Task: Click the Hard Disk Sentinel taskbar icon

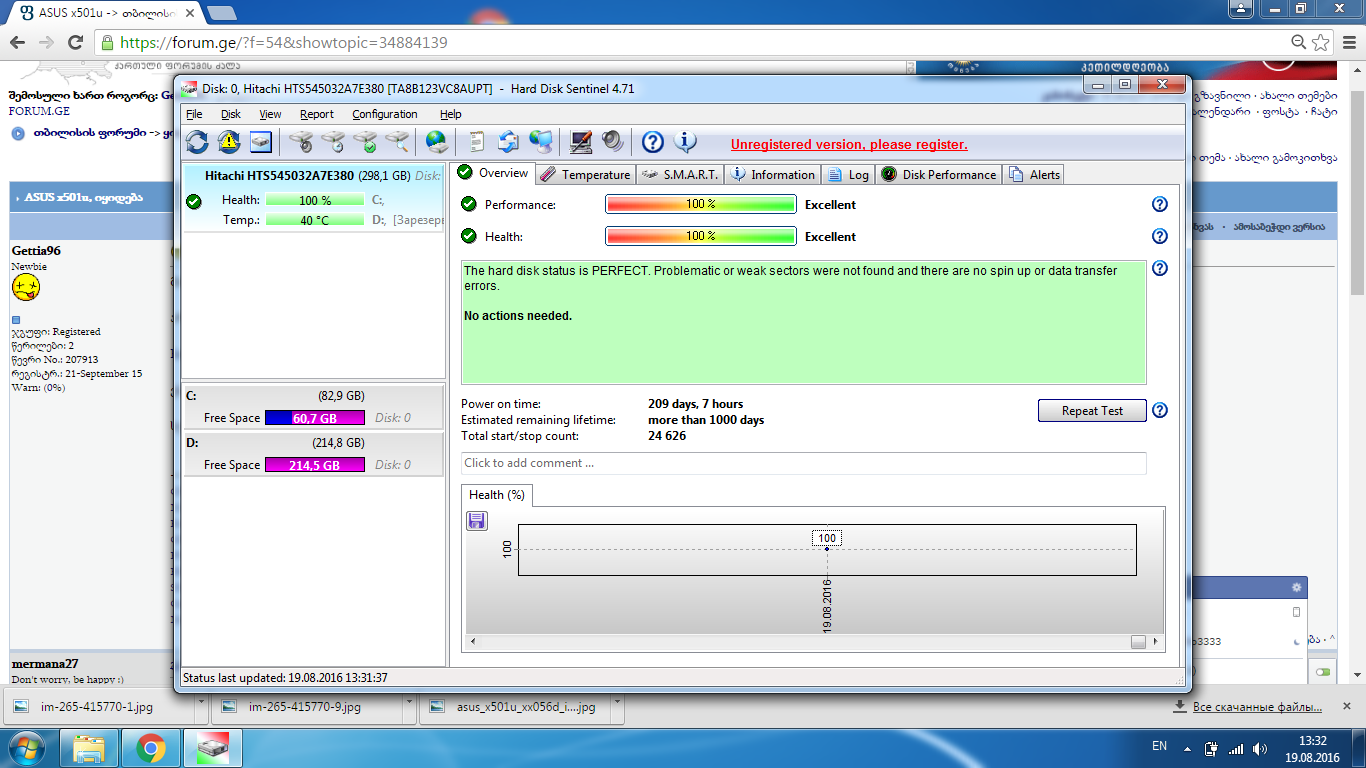Action: click(212, 748)
